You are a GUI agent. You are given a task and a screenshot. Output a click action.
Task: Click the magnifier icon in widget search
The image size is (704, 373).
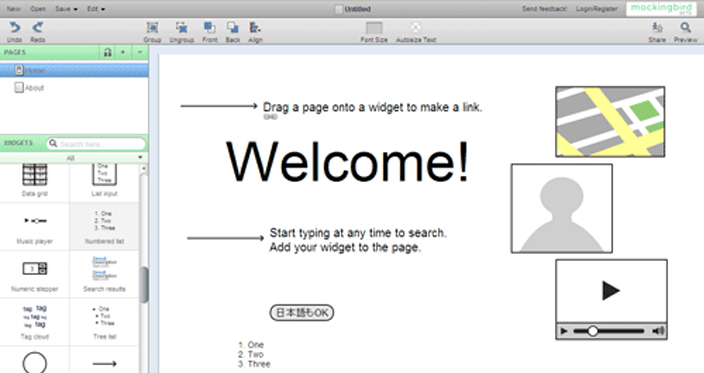(x=53, y=144)
